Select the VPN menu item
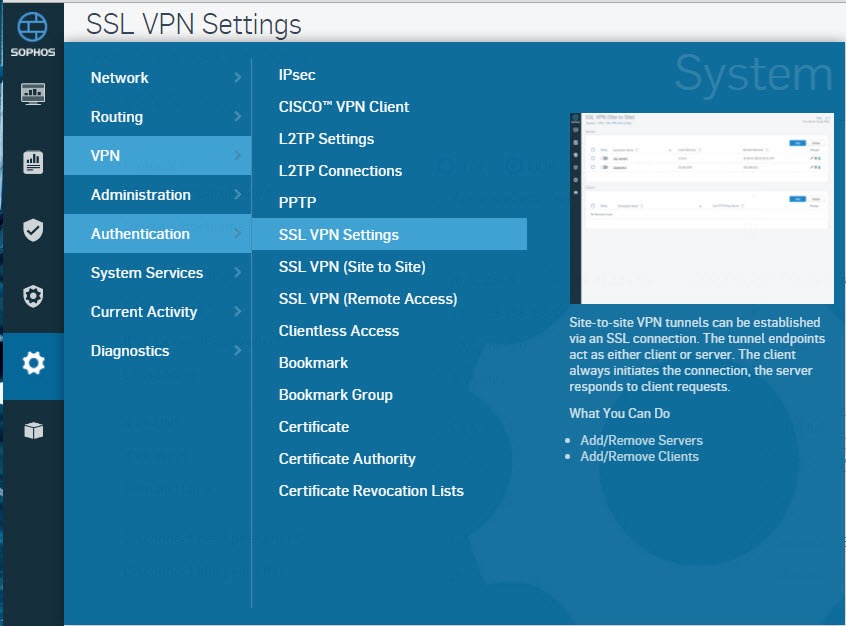The height and width of the screenshot is (626, 846). [x=158, y=155]
